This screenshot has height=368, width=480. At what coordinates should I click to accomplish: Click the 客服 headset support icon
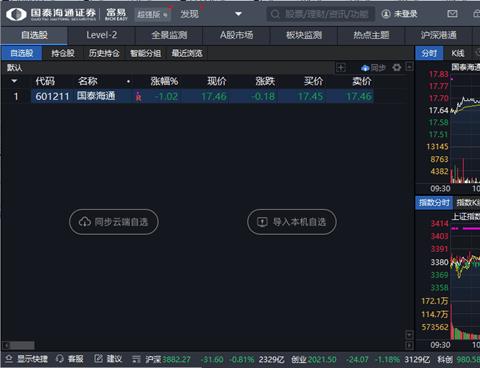coord(60,359)
